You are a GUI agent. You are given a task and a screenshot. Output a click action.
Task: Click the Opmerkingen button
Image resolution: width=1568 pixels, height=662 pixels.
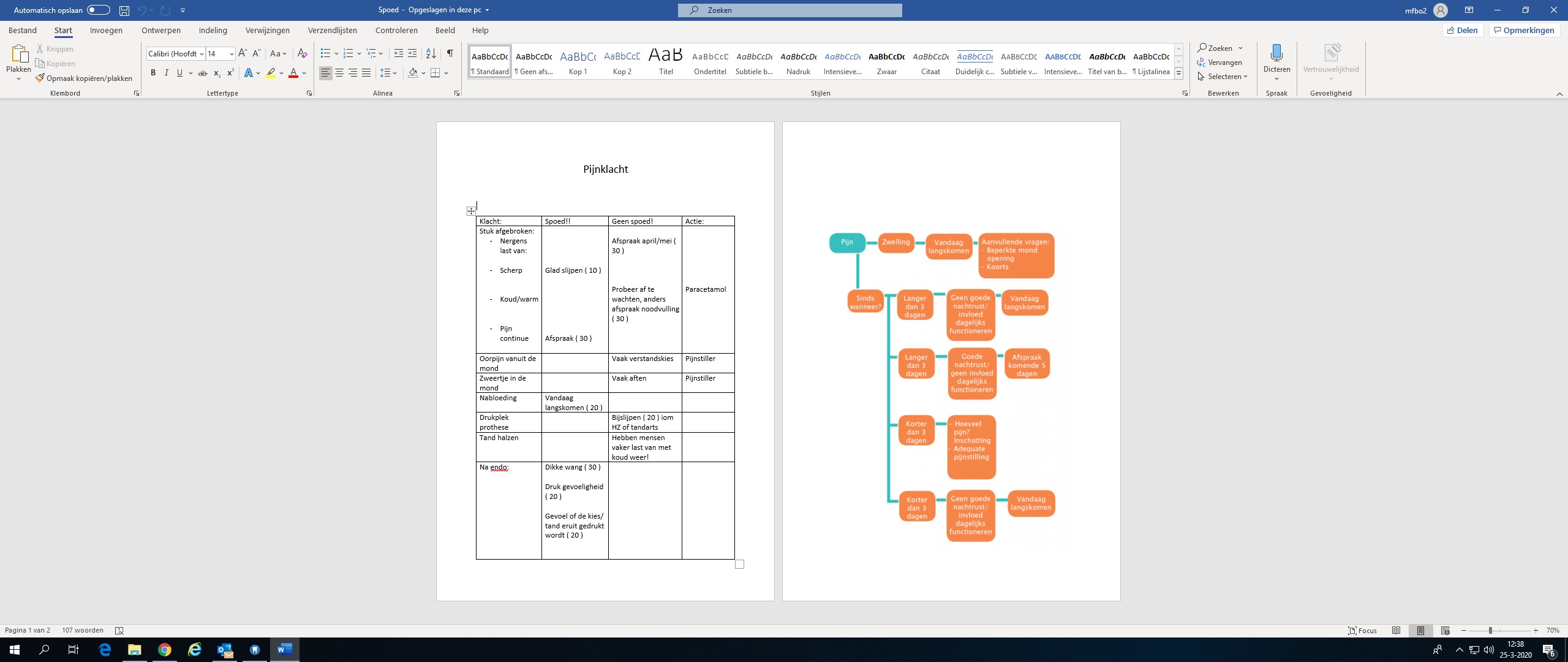tap(1524, 30)
